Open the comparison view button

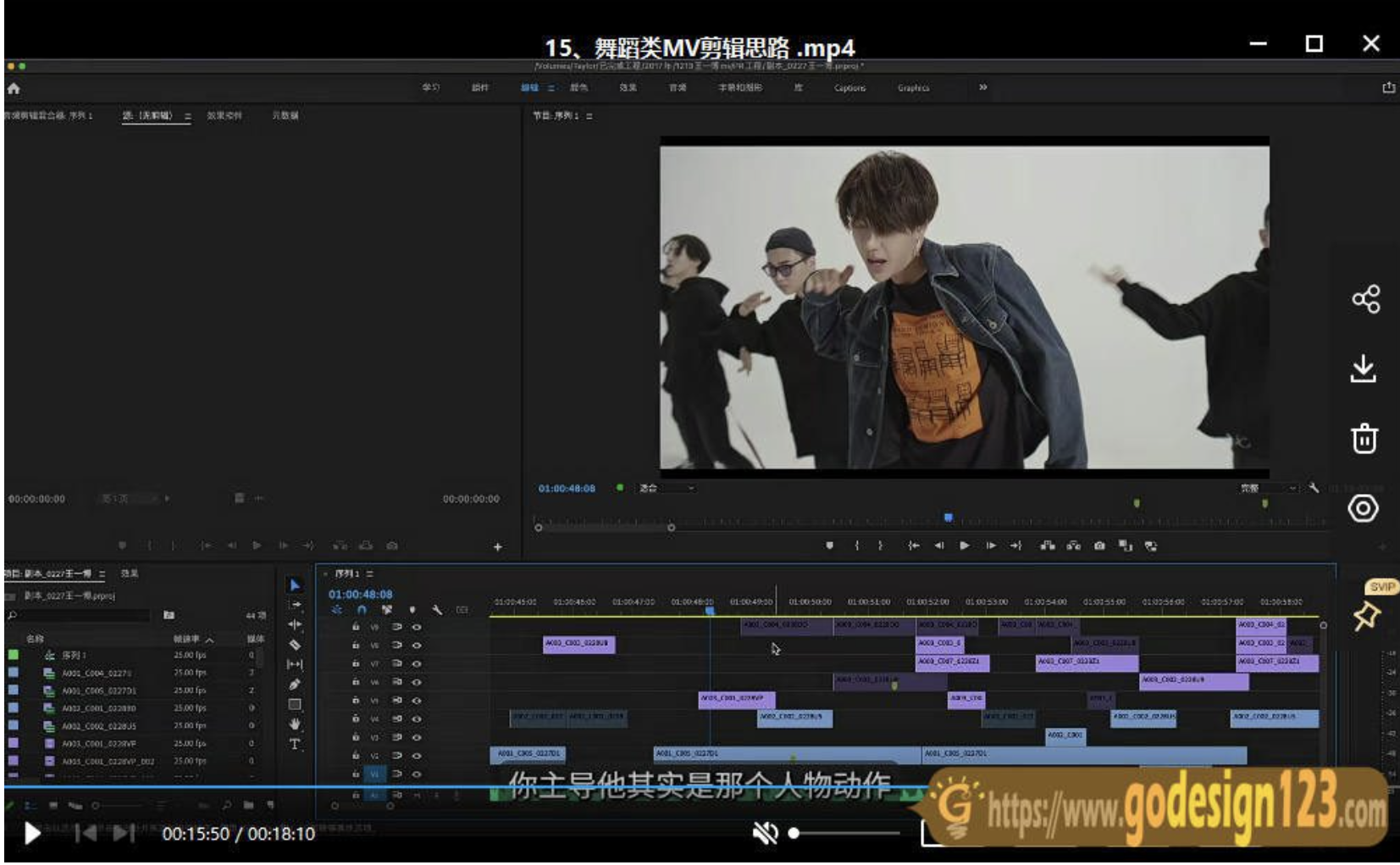(x=1126, y=546)
